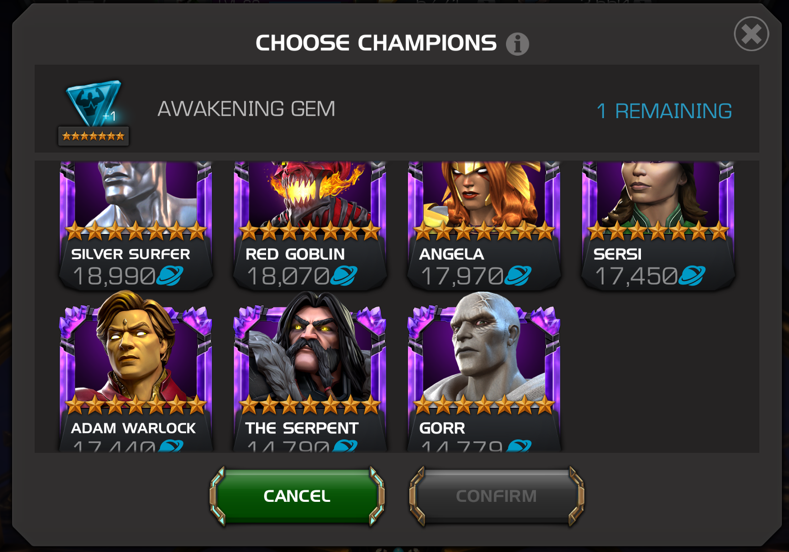789x552 pixels.
Task: Open the info icon beside Choose Champions
Action: (517, 44)
